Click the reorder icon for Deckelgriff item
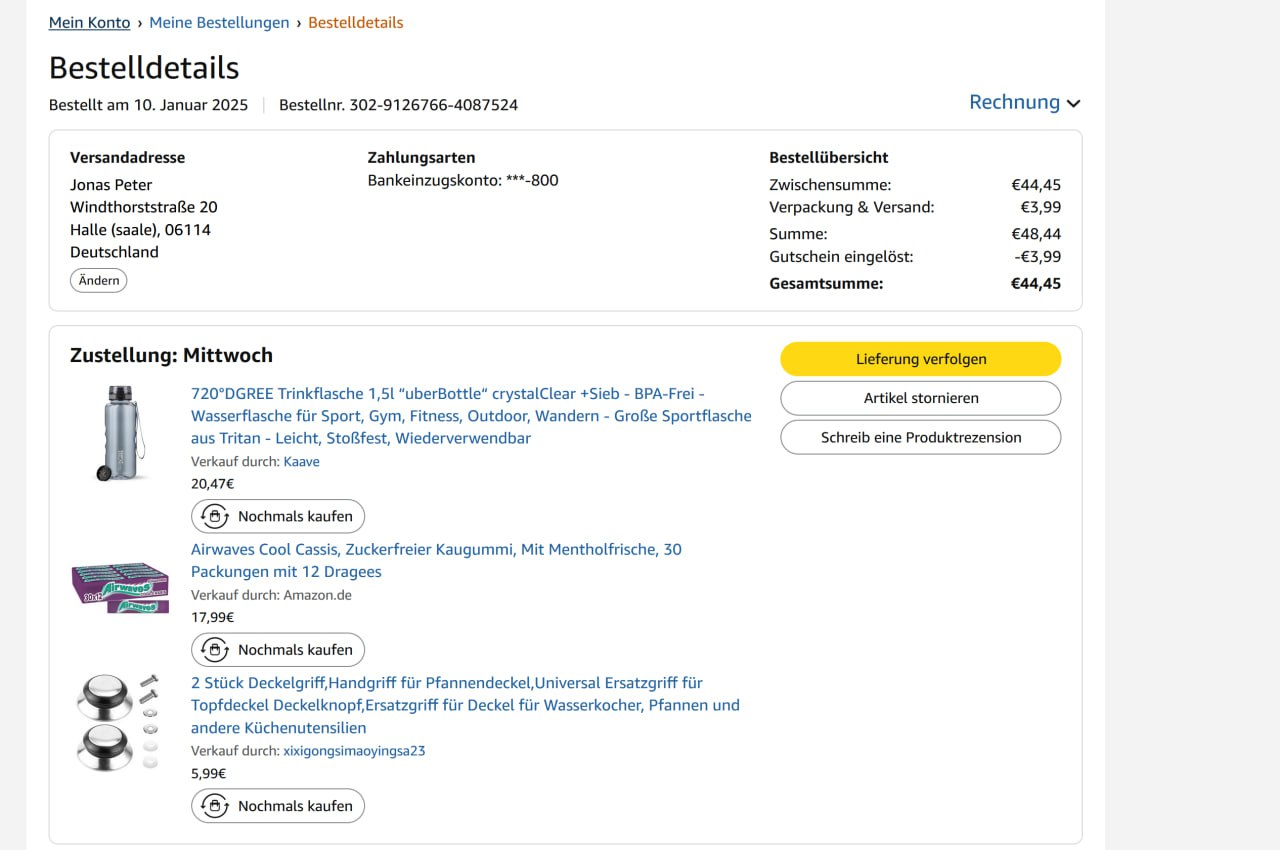This screenshot has width=1280, height=850. [214, 806]
